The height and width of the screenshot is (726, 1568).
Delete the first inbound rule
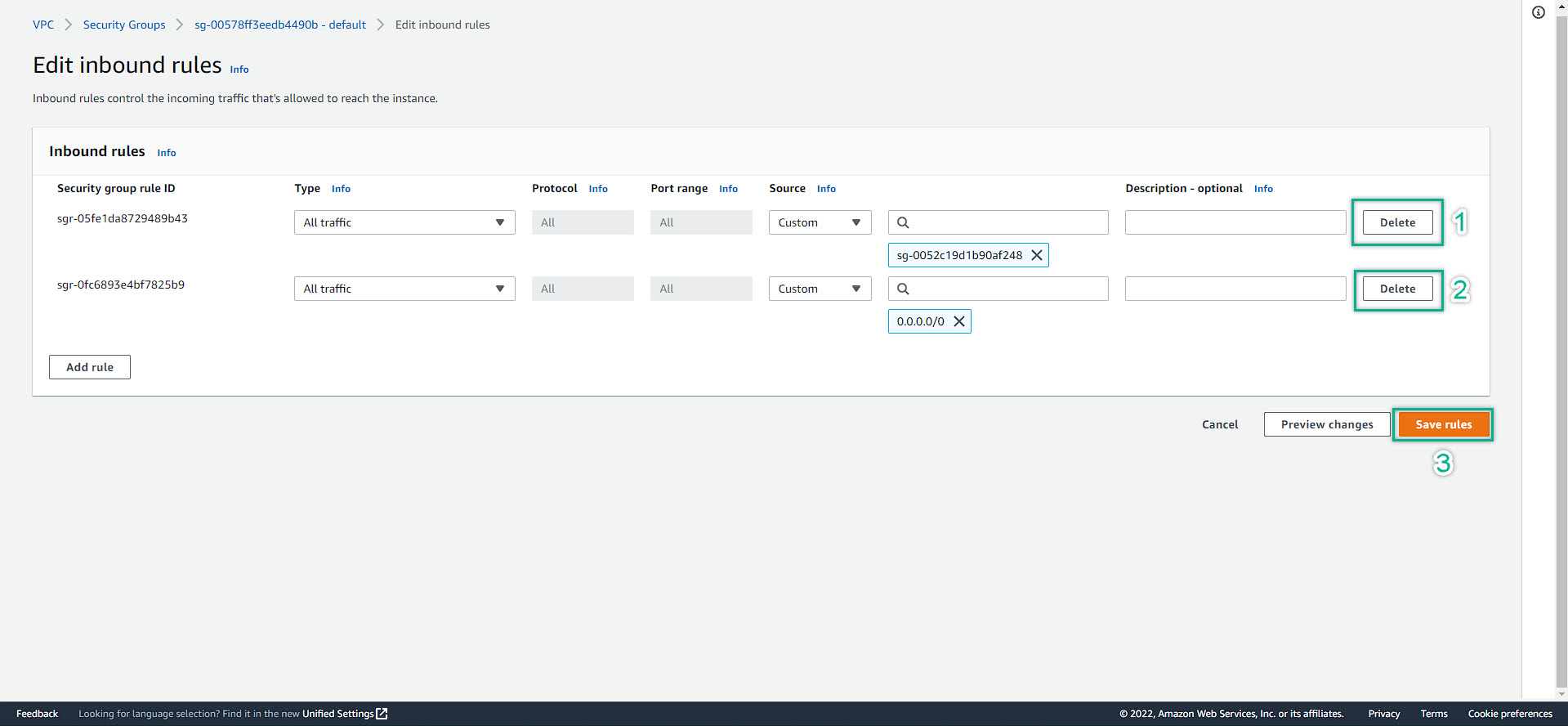(1397, 222)
